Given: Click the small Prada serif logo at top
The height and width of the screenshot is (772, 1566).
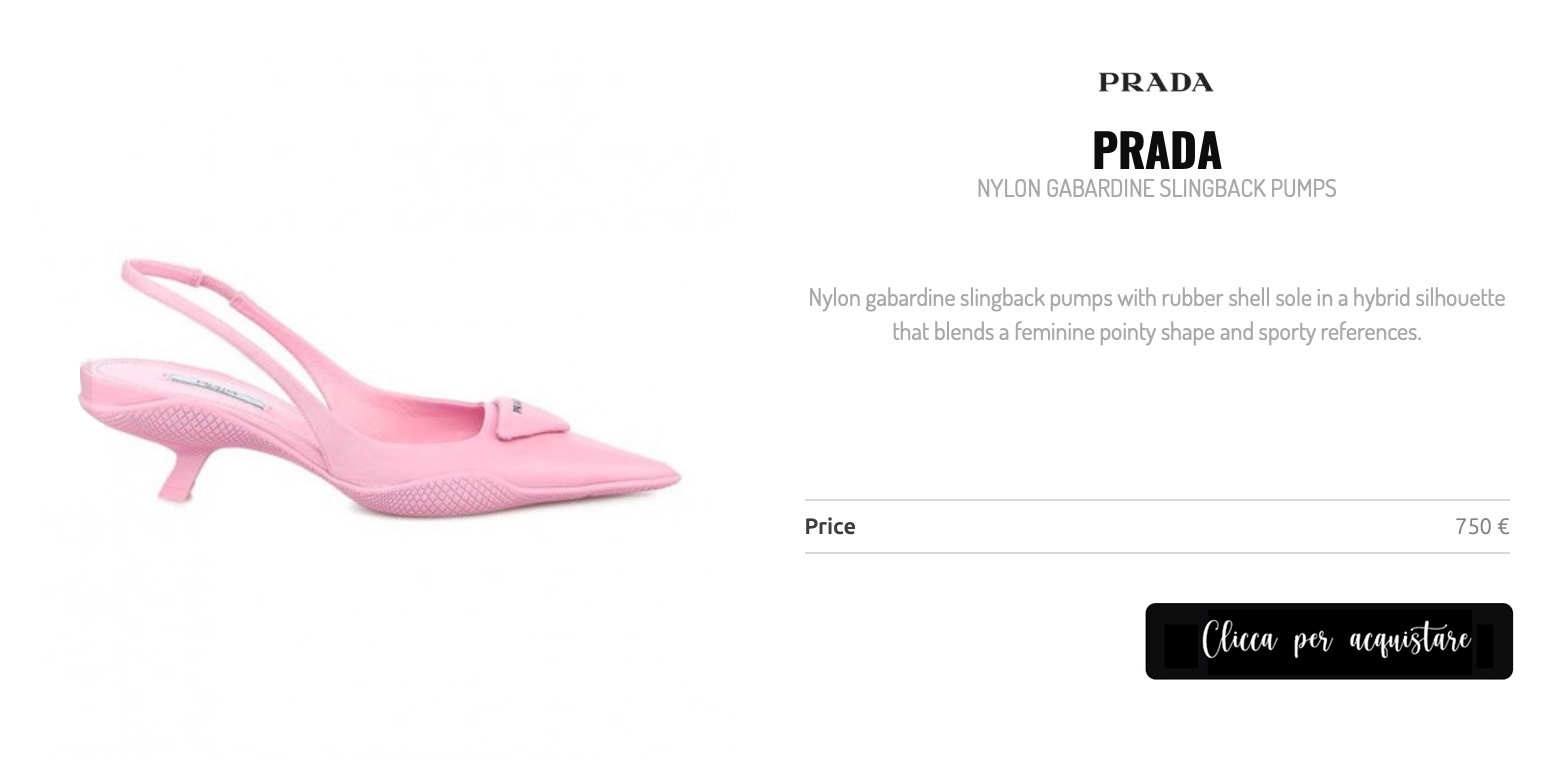Looking at the screenshot, I should tap(1156, 82).
